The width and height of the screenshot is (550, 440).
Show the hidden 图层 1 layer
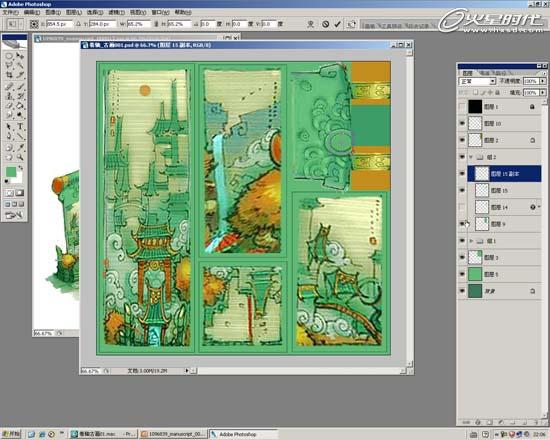click(462, 106)
